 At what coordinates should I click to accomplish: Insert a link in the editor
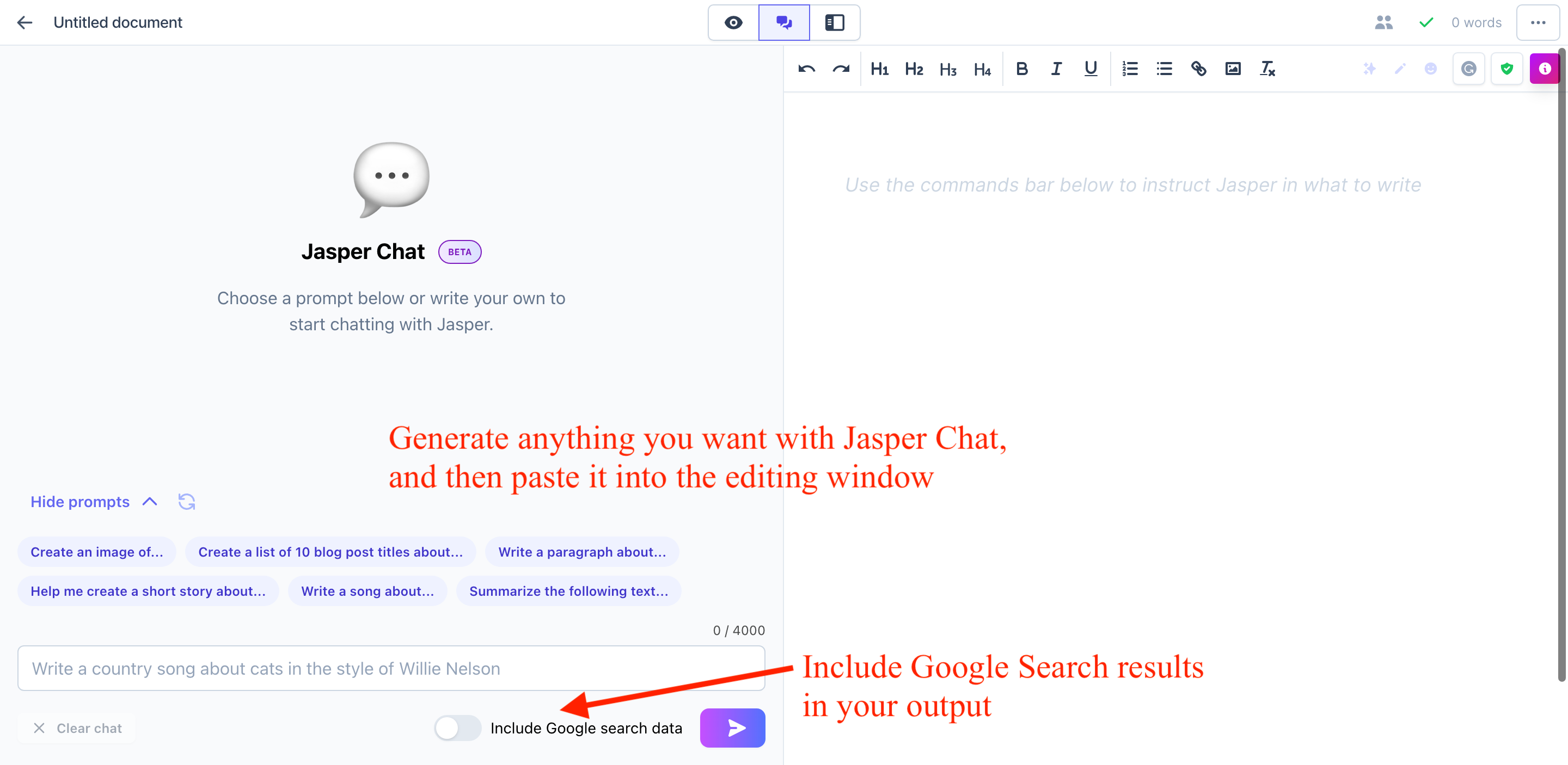(x=1198, y=69)
